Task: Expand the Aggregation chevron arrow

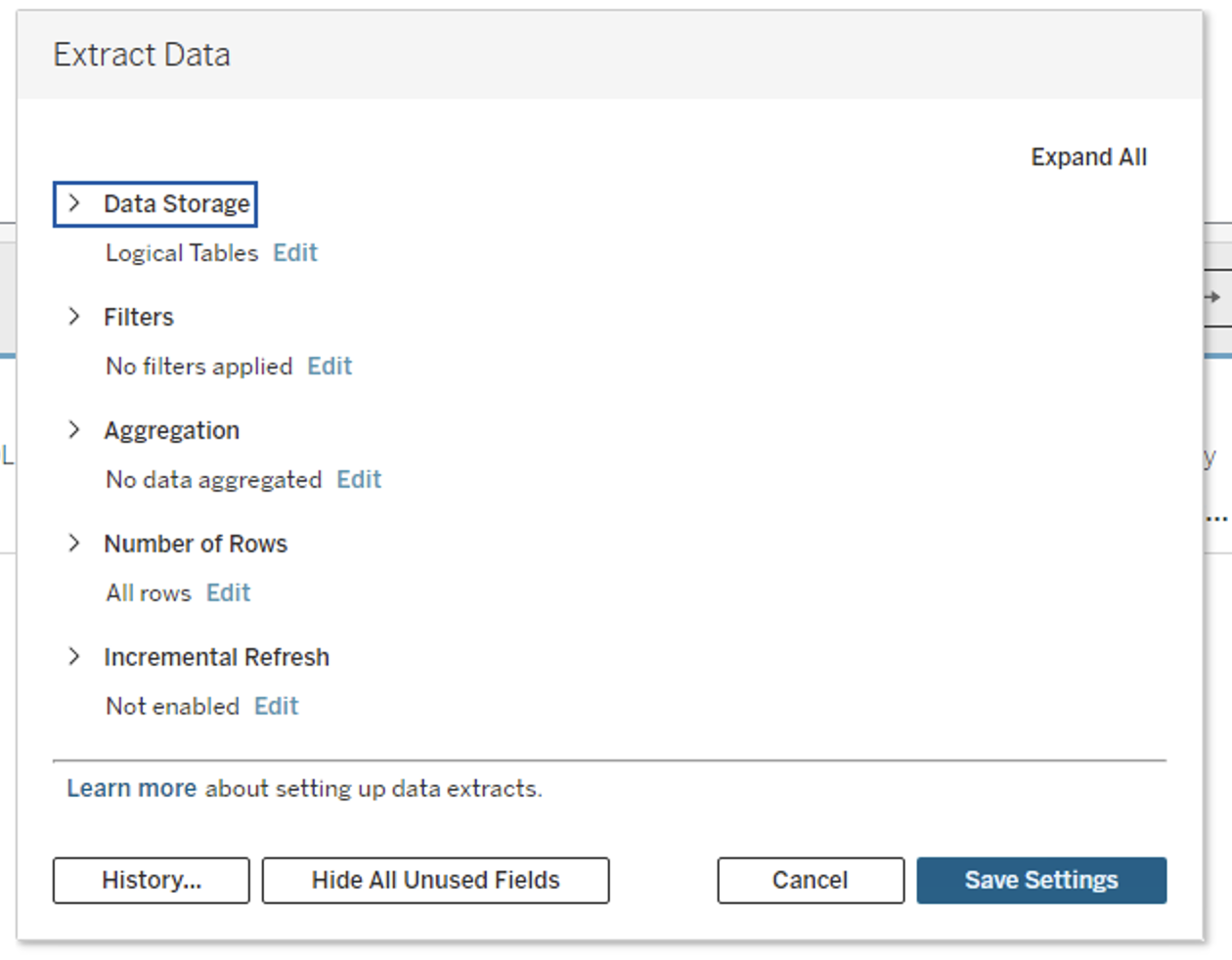Action: (x=74, y=430)
